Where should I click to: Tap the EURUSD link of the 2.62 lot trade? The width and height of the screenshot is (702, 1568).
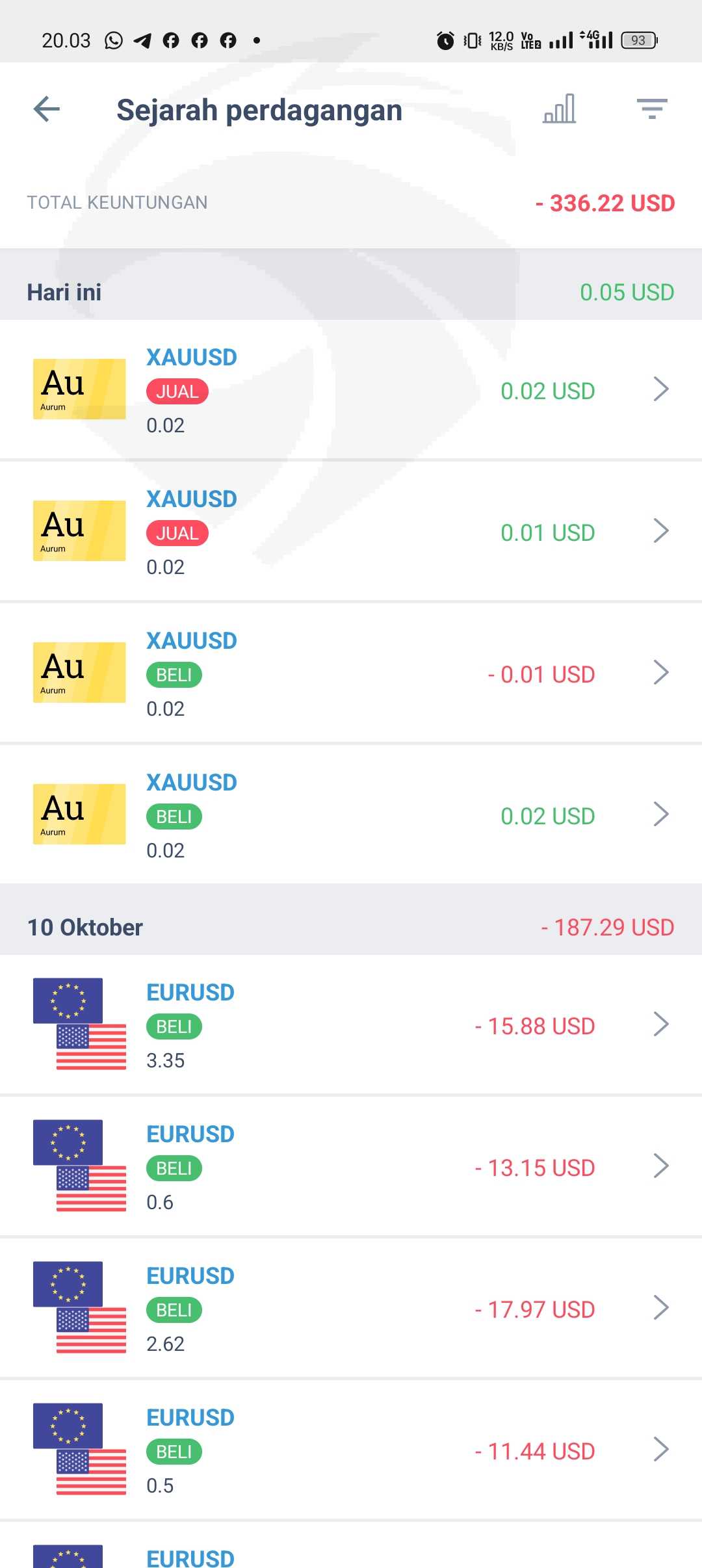coord(190,1275)
